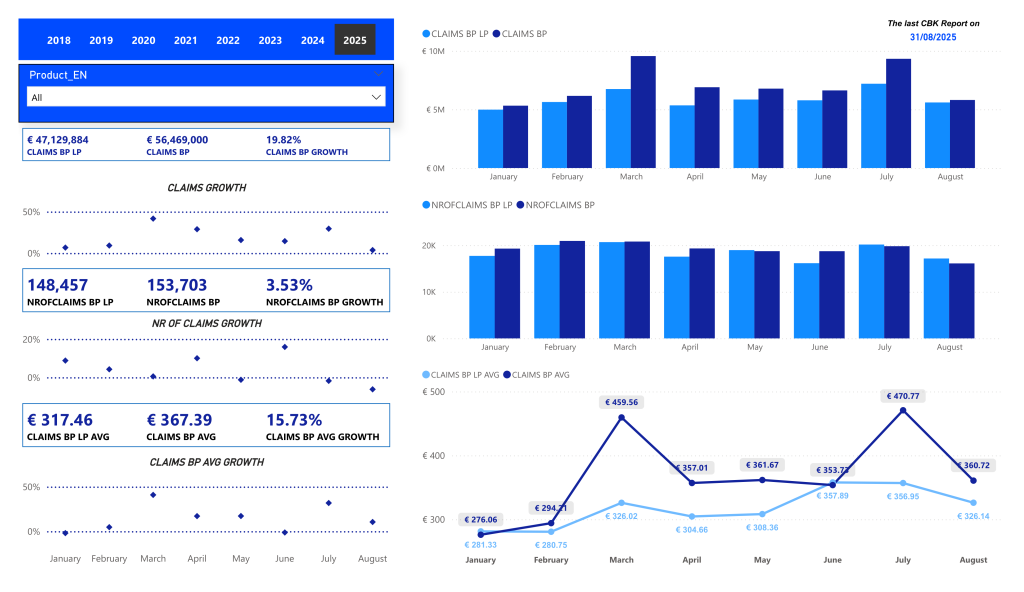Open the 31/08/2025 report date link
The width and height of the screenshot is (1024, 592).
(933, 36)
